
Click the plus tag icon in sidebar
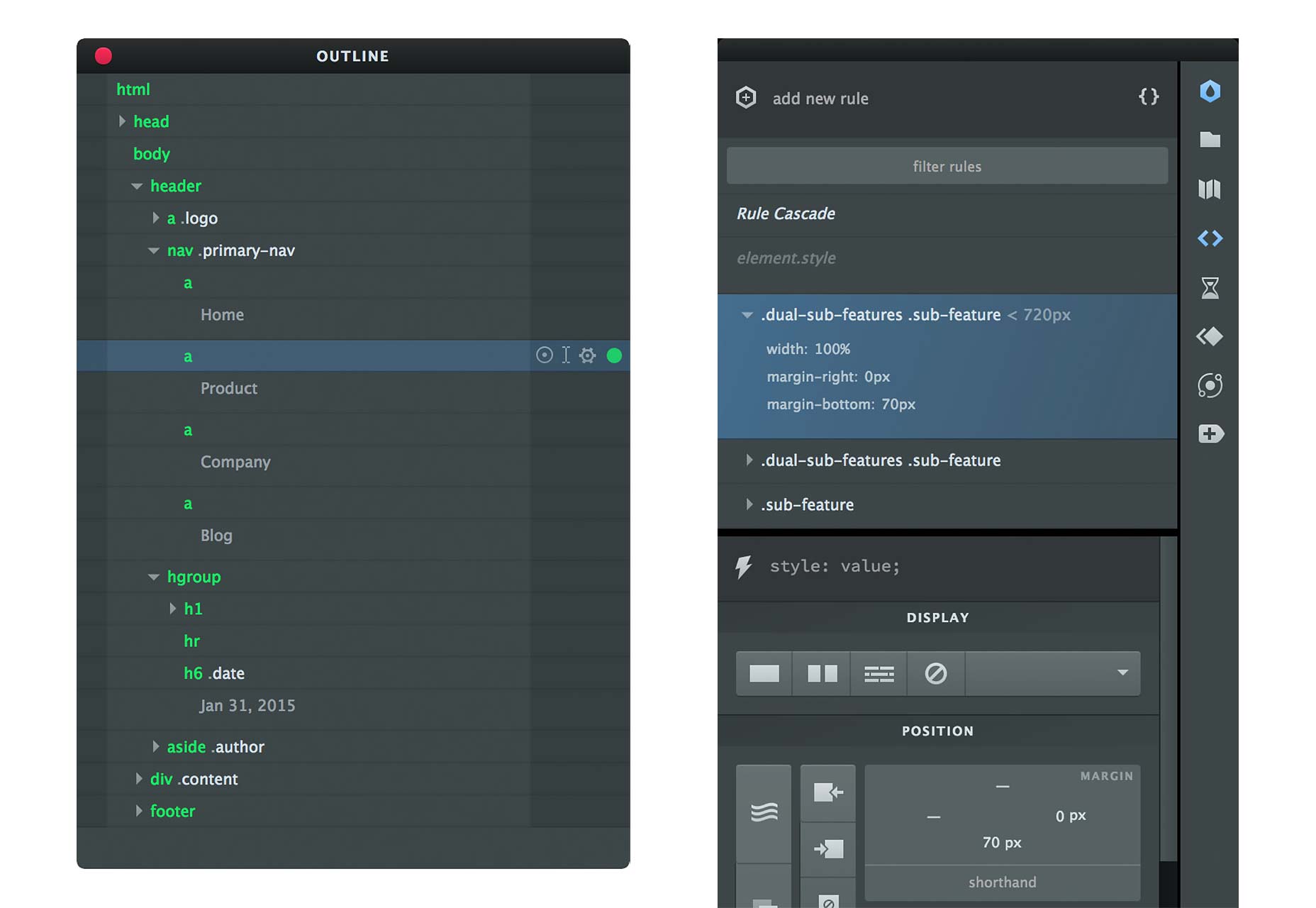(1210, 433)
